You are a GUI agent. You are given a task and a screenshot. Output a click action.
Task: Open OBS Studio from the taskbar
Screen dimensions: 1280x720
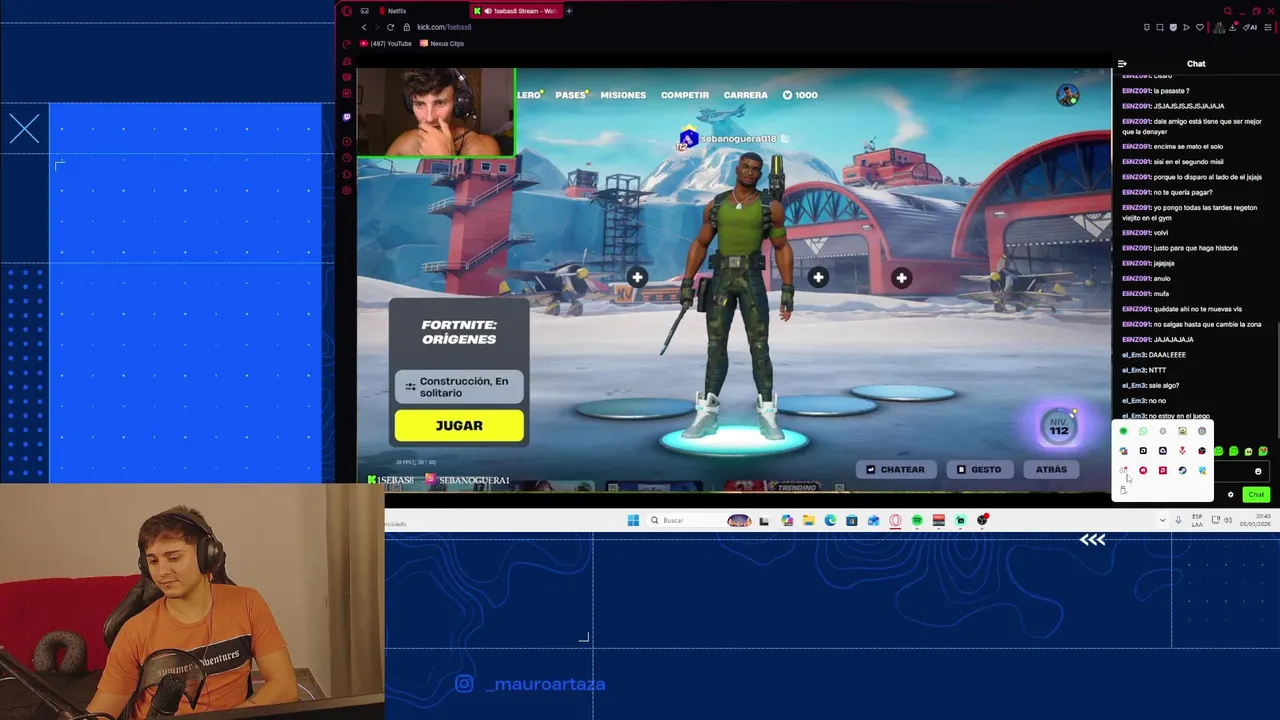click(x=982, y=520)
